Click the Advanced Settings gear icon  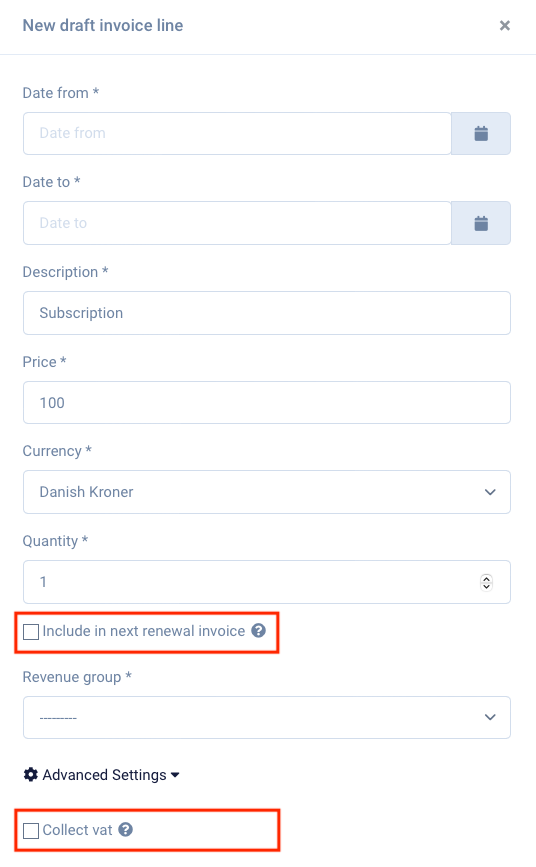(31, 775)
